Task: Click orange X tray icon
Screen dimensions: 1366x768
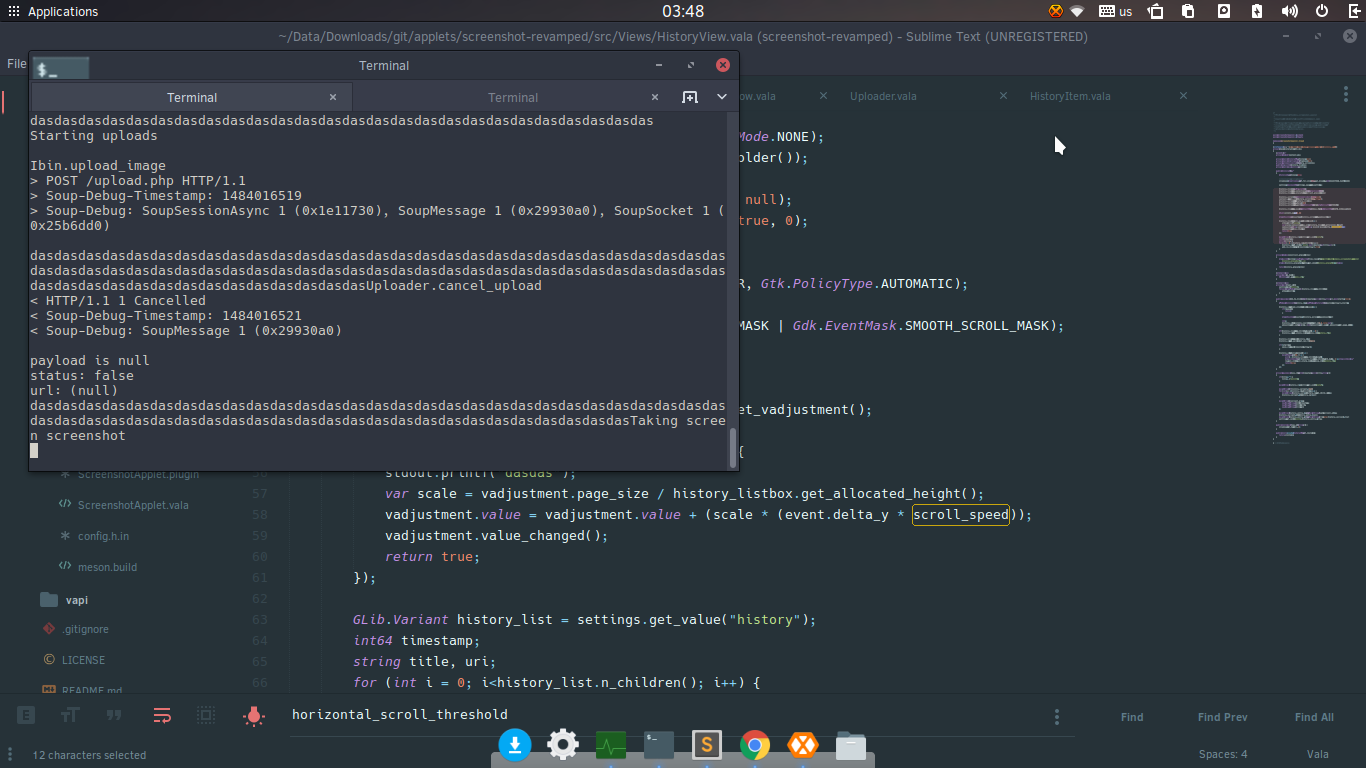Action: tap(1056, 12)
